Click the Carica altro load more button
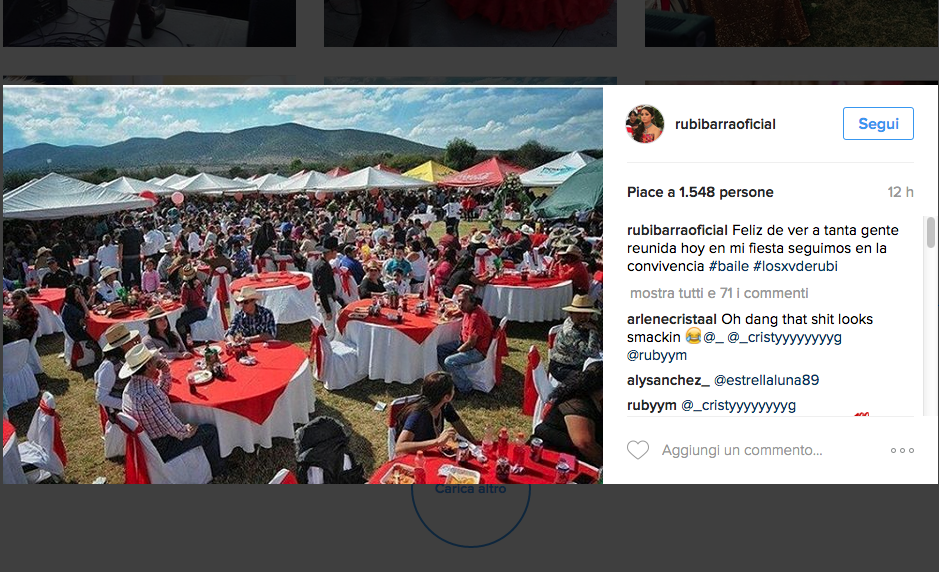939x572 pixels. [471, 489]
